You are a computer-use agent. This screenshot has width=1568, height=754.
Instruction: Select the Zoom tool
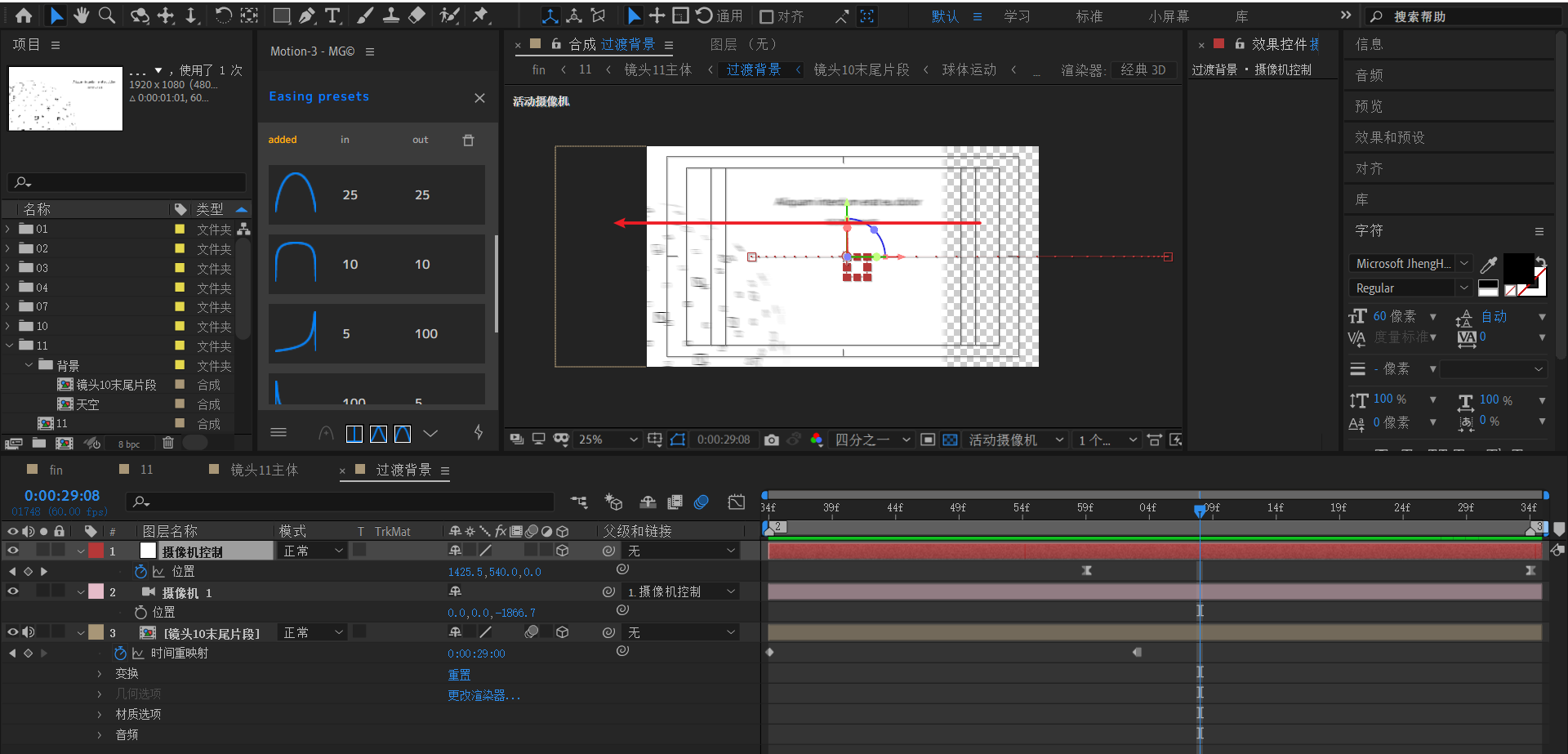(x=107, y=16)
